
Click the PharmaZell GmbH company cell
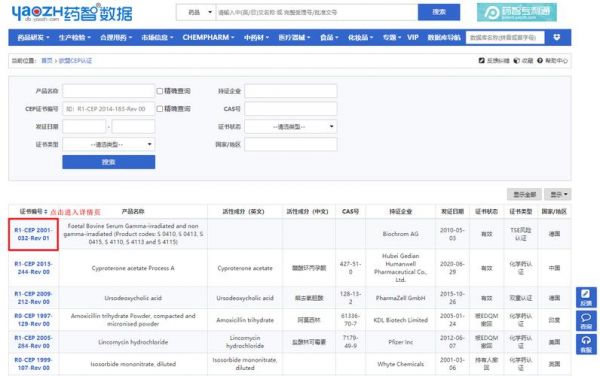pyautogui.click(x=401, y=298)
